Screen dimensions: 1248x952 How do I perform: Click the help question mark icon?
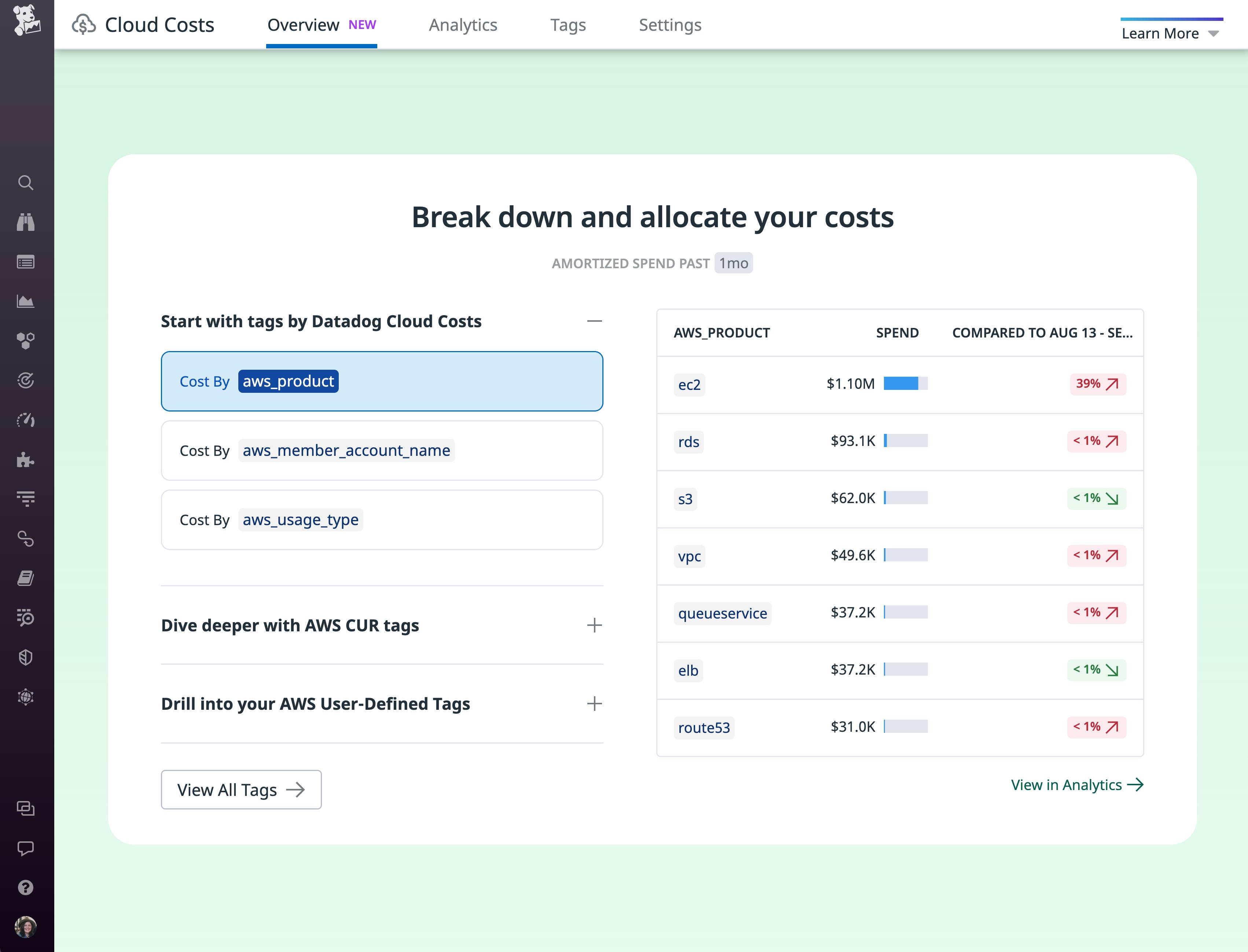[26, 888]
